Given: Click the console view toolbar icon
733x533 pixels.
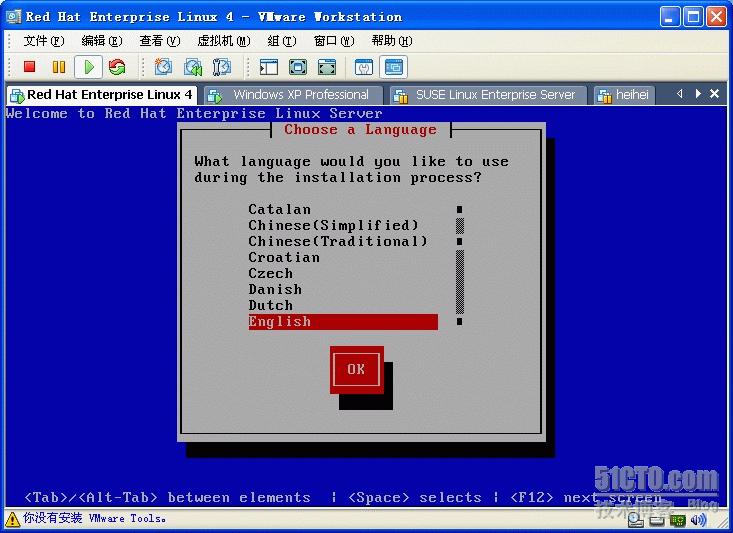Looking at the screenshot, I should coord(394,67).
